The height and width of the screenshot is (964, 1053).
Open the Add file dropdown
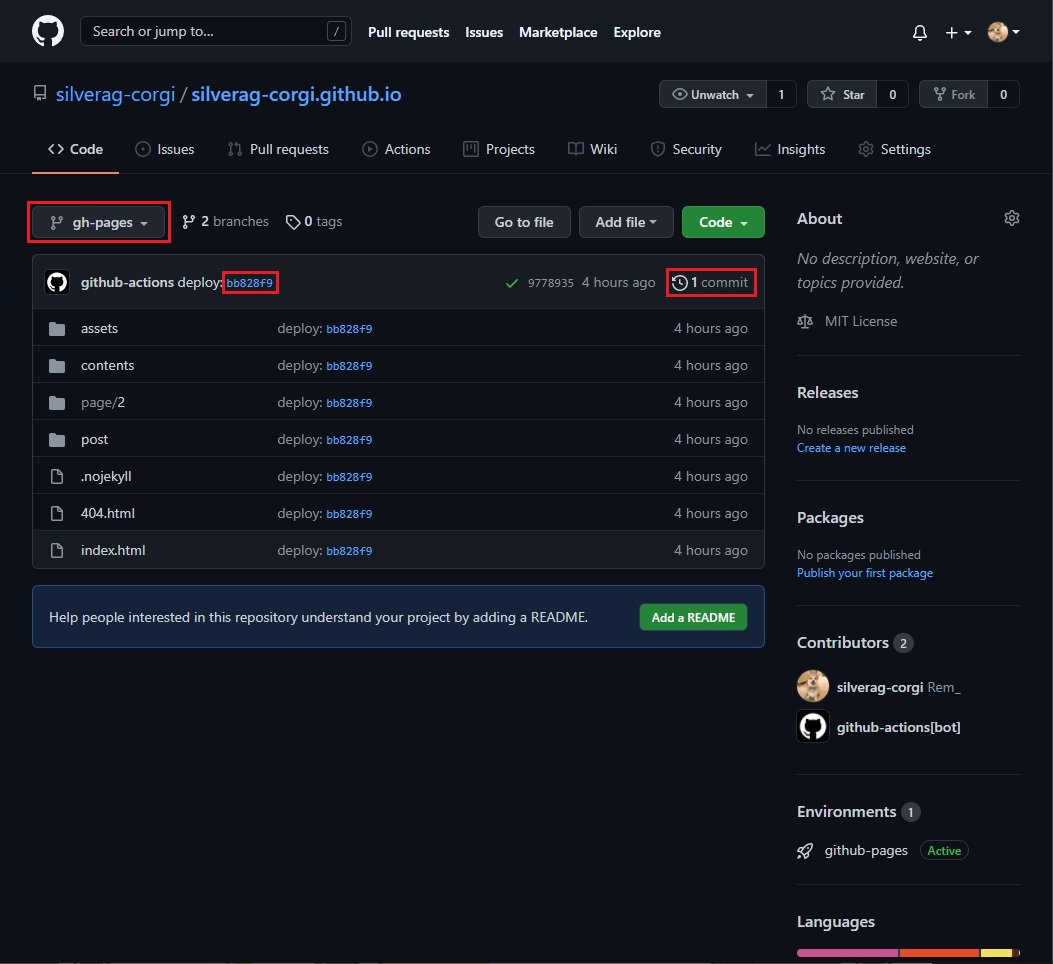626,222
